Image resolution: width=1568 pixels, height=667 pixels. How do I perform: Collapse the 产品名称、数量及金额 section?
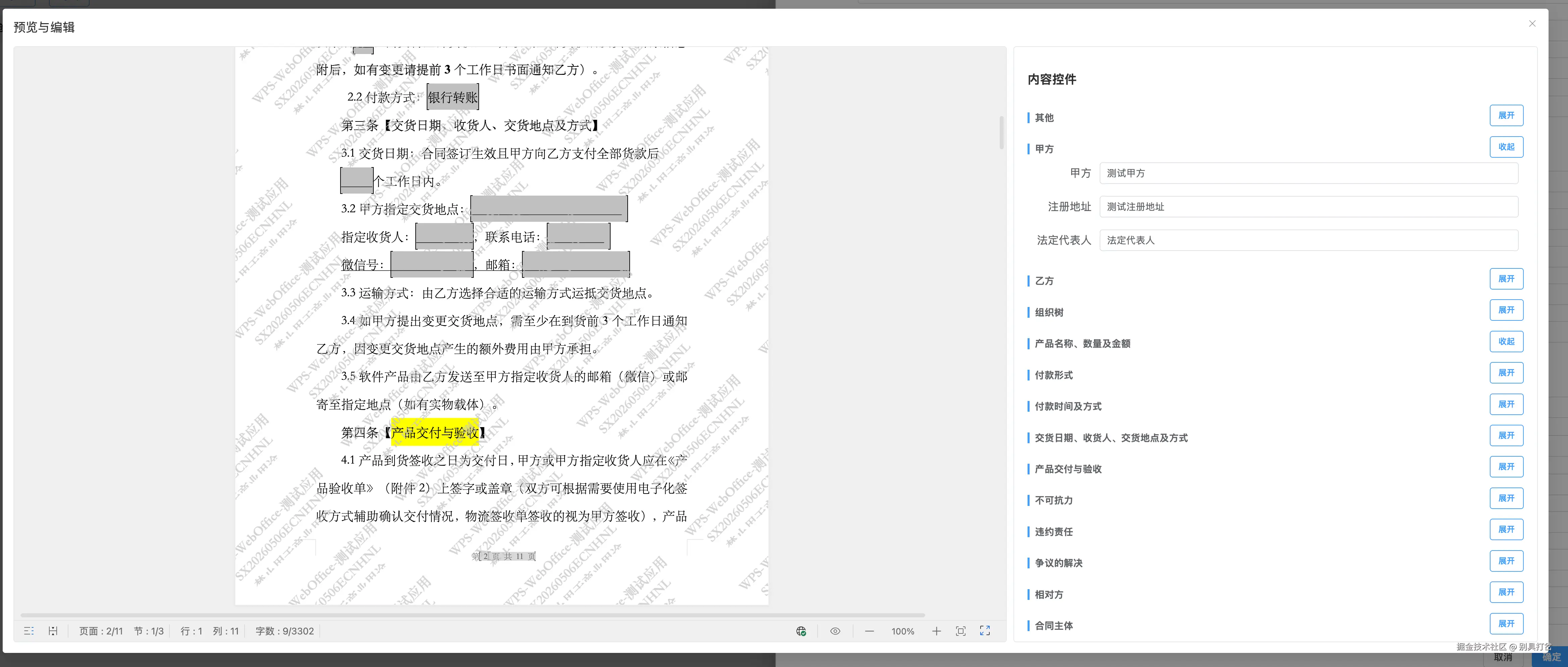[1506, 342]
